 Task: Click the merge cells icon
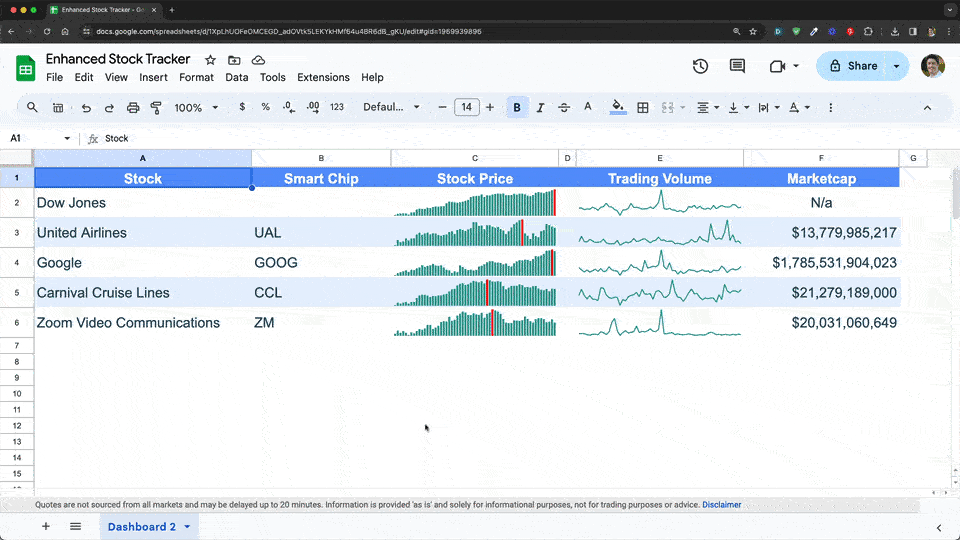tap(667, 108)
